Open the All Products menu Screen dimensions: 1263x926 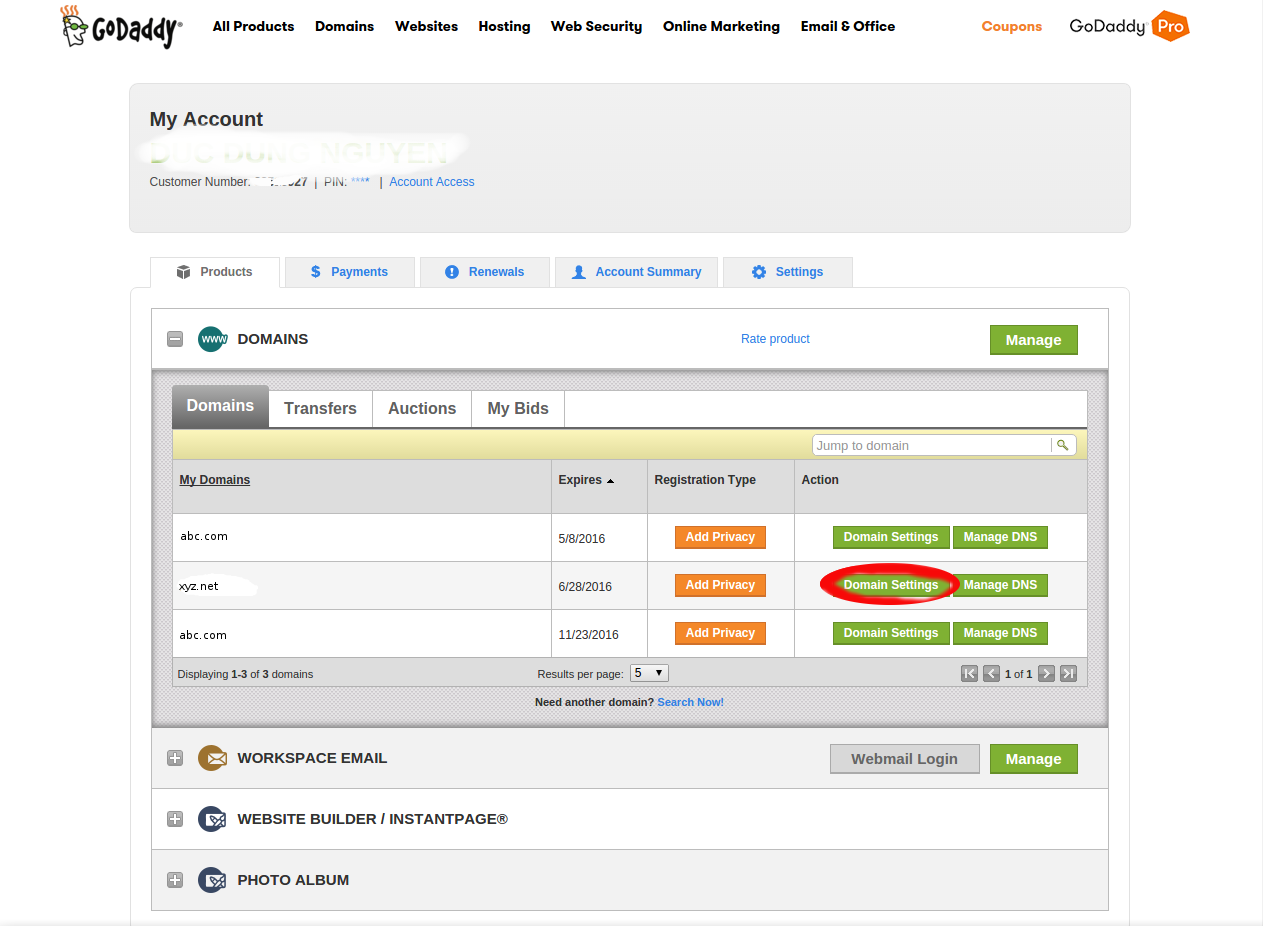[254, 26]
